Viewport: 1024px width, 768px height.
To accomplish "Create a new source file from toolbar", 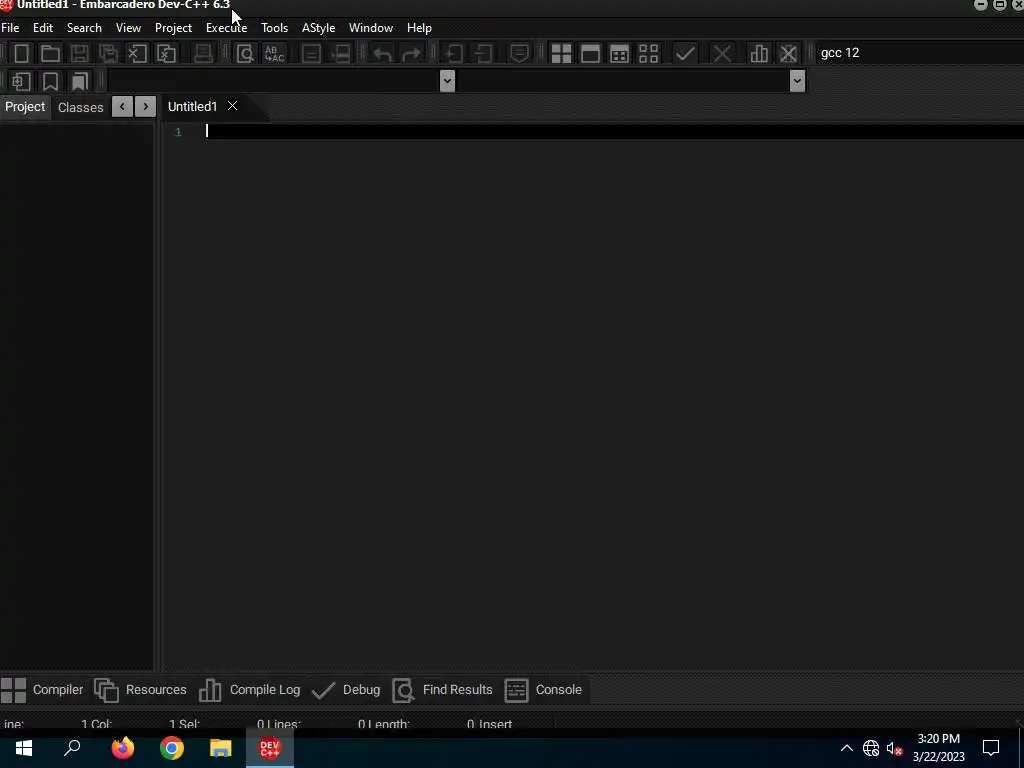I will 22,54.
